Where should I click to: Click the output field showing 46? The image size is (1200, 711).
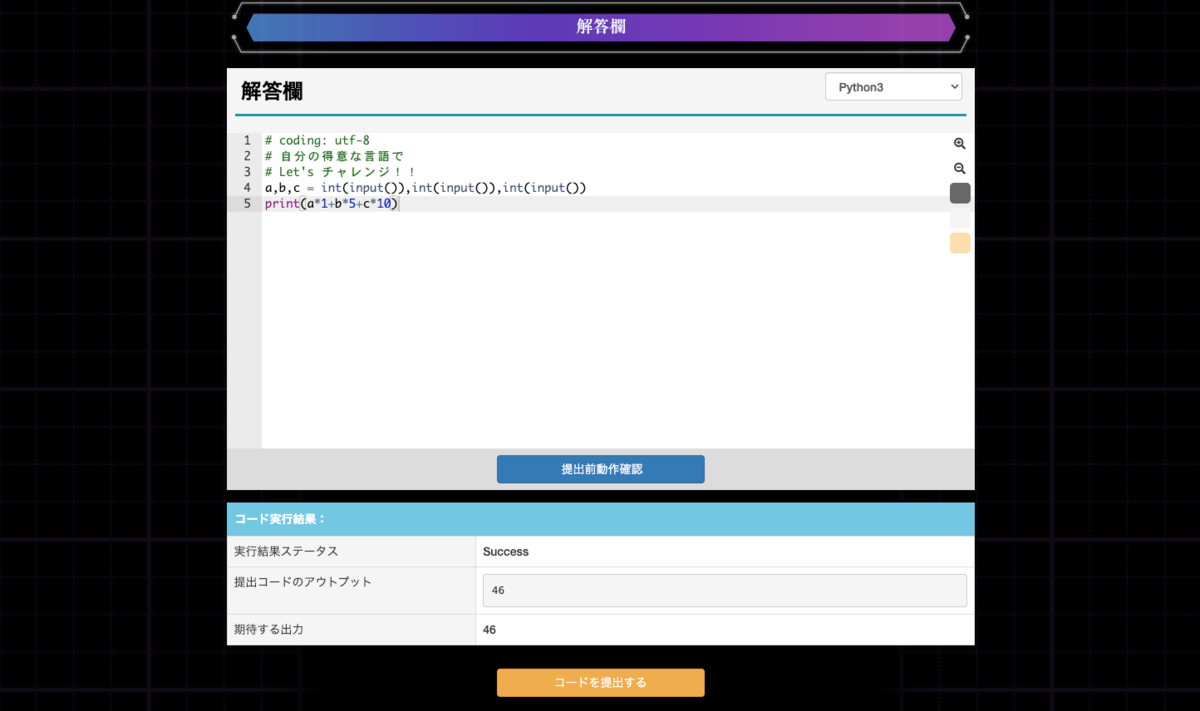tap(724, 590)
